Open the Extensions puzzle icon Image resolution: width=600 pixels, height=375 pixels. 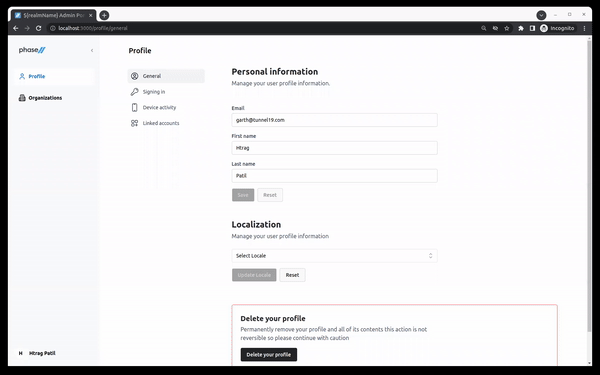coord(521,28)
